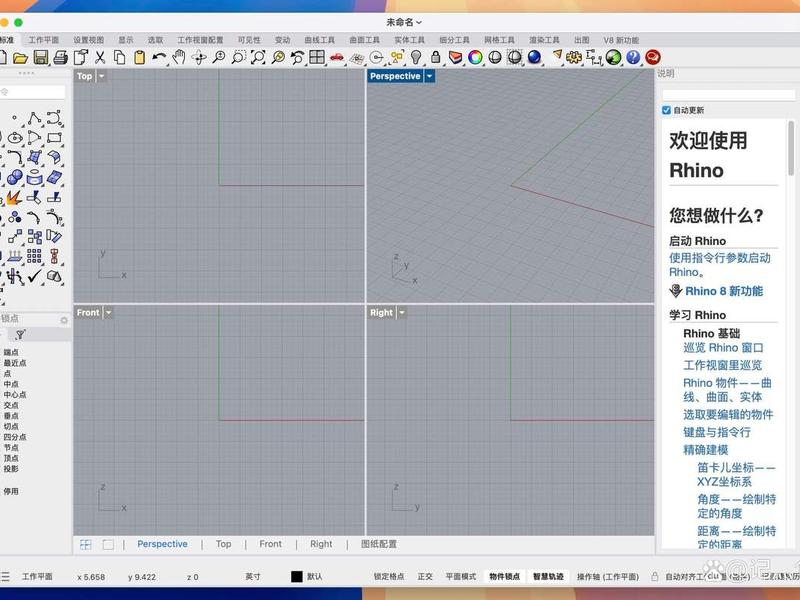
Task: Open the Top viewport dropdown arrow
Action: pos(102,76)
